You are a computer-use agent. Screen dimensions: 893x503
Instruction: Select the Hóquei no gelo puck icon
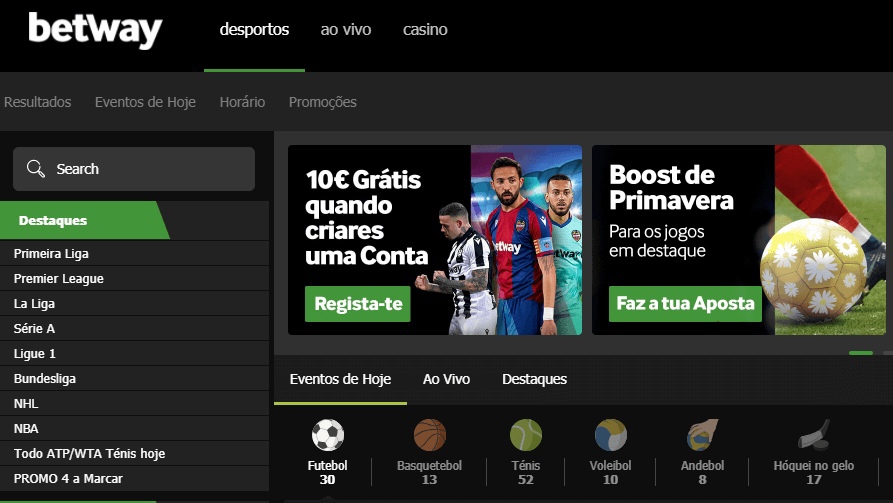pos(814,435)
